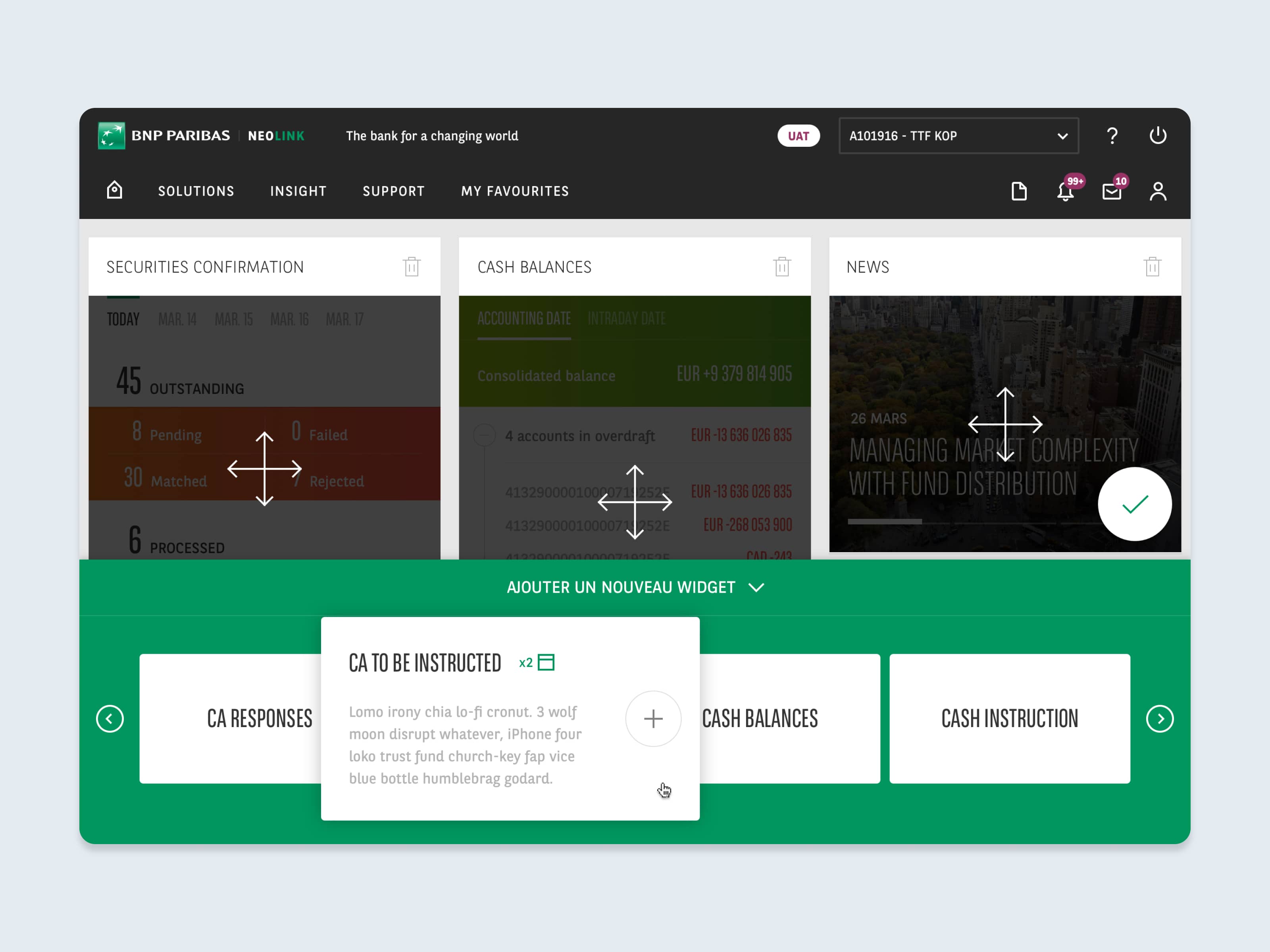Click the 8 Pending count
The width and height of the screenshot is (1270, 952).
167,432
